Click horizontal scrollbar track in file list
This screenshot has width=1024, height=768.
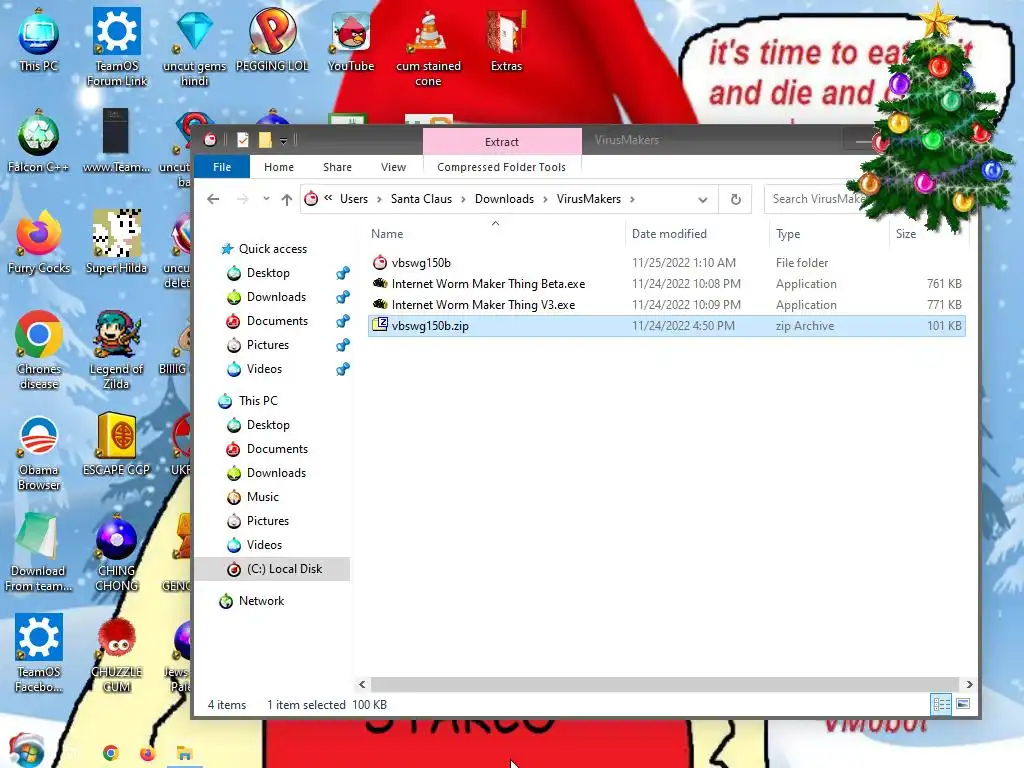pyautogui.click(x=665, y=684)
